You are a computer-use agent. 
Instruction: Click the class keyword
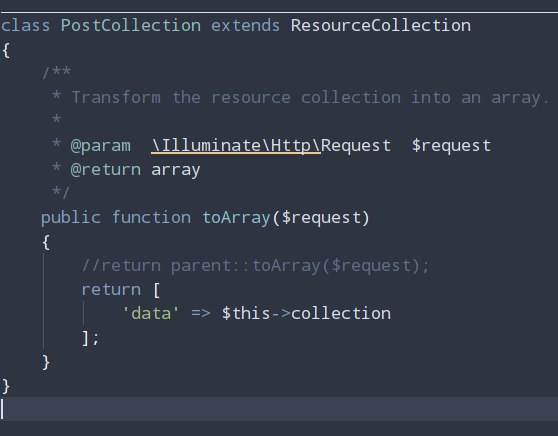(x=25, y=26)
